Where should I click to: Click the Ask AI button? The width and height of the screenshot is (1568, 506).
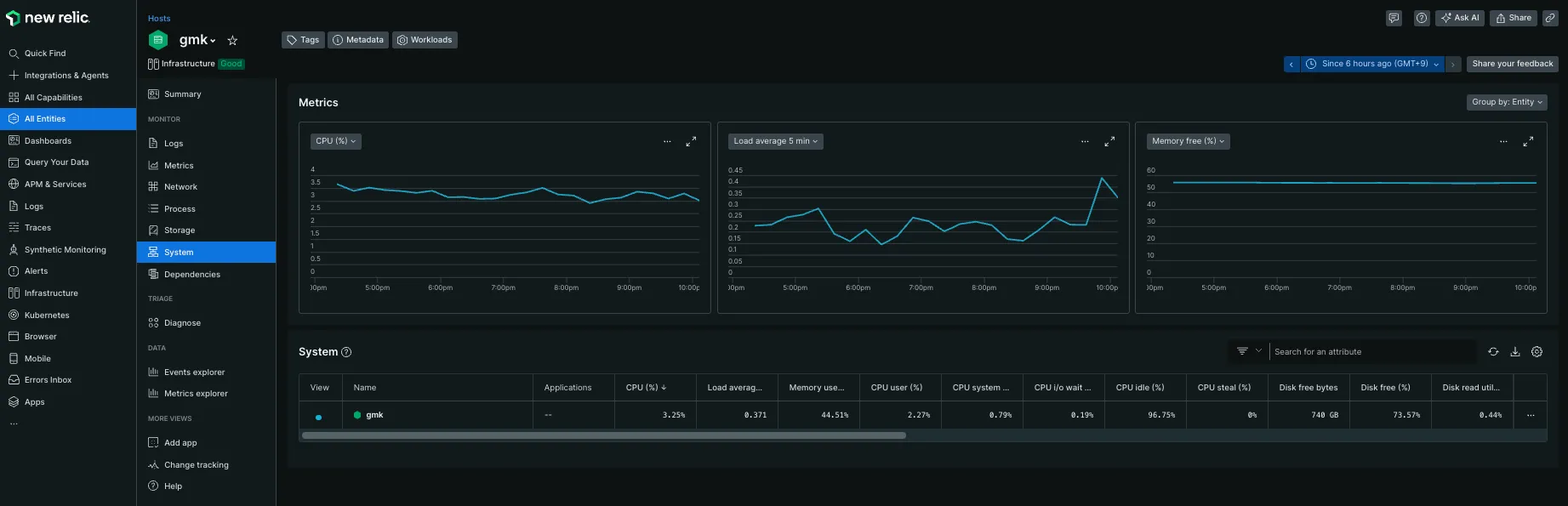point(1460,18)
